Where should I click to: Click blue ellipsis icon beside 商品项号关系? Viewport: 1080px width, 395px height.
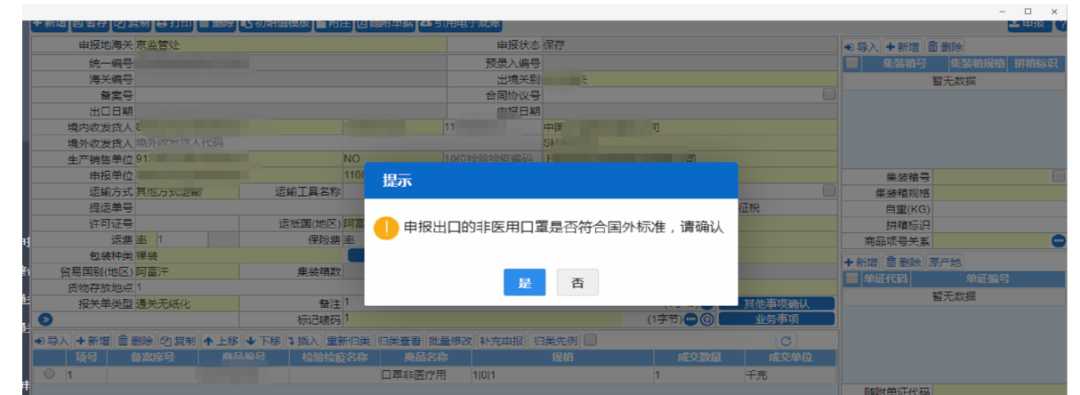[1058, 241]
